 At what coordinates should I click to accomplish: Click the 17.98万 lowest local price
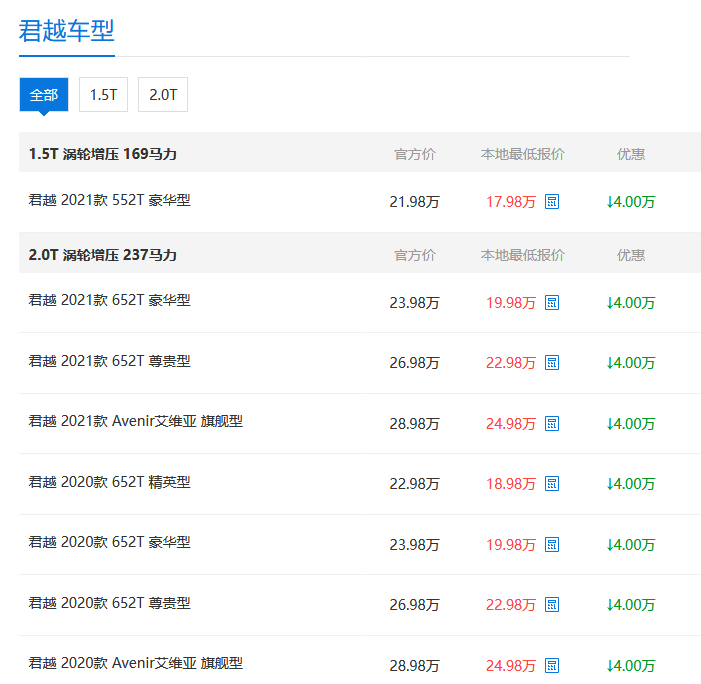(x=511, y=202)
